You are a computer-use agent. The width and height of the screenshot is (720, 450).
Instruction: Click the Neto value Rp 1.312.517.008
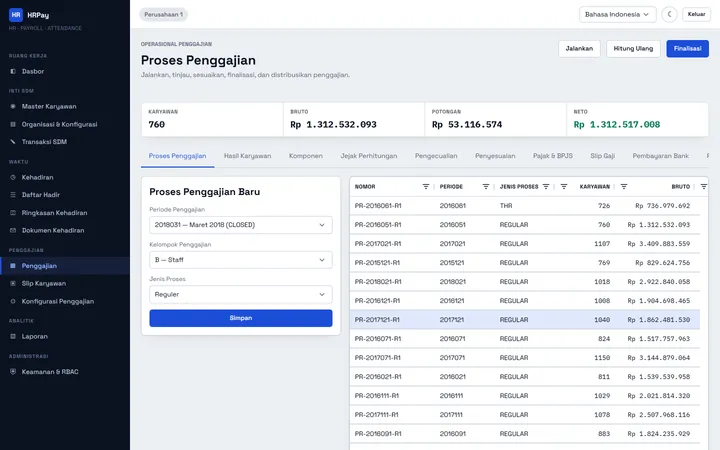[x=617, y=124]
